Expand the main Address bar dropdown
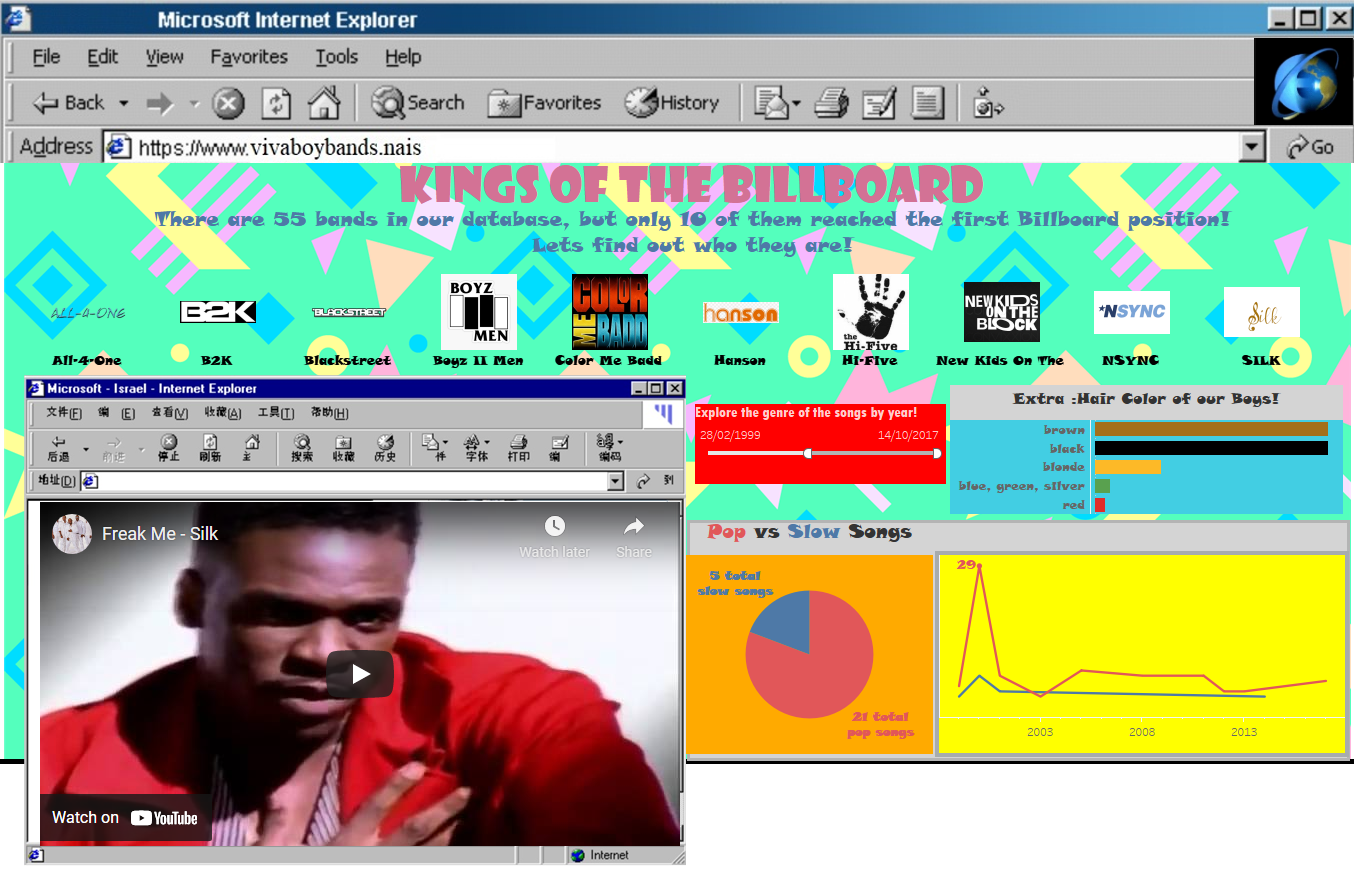 coord(1252,147)
